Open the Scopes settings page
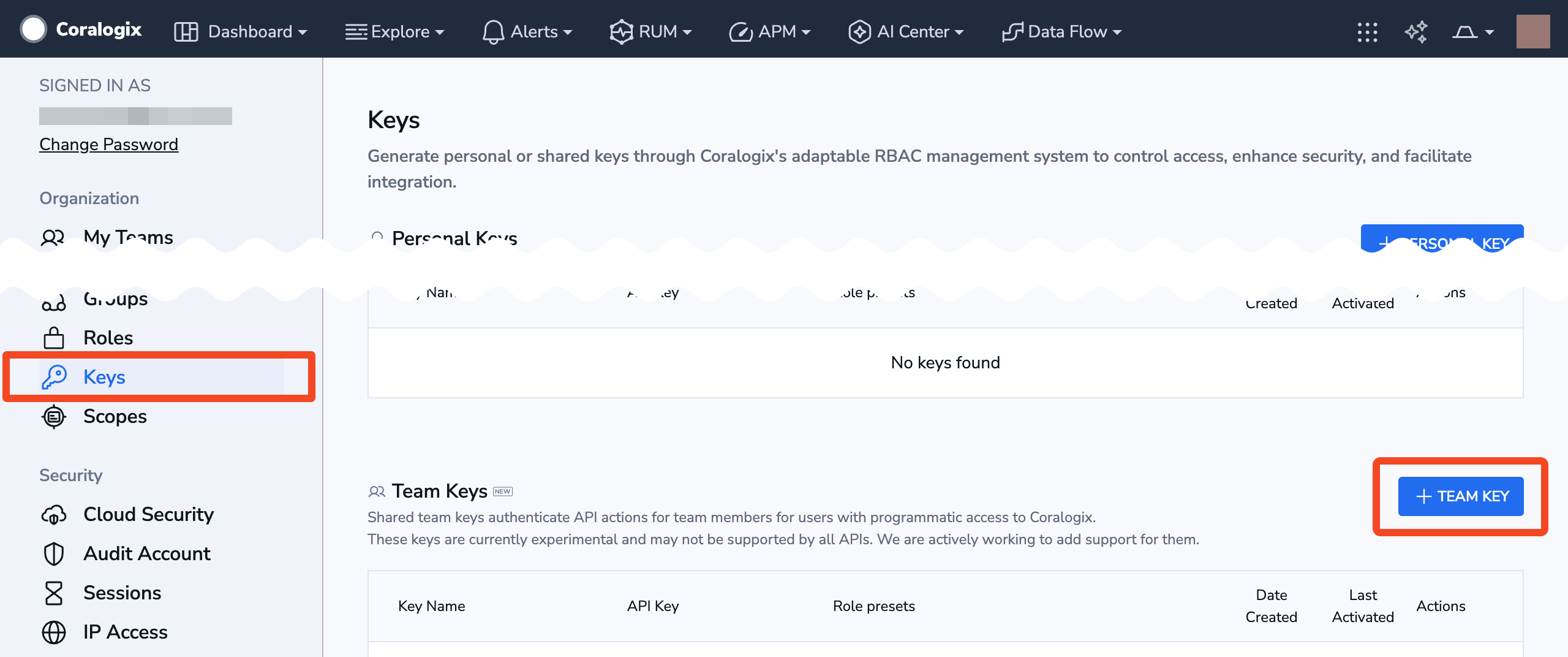1568x657 pixels. (x=115, y=416)
